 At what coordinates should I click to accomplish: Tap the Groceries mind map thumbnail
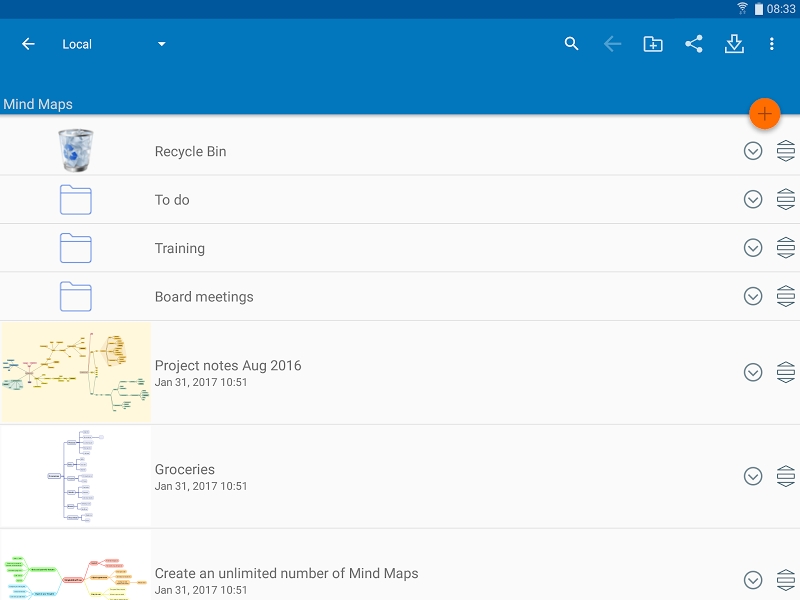click(75, 475)
